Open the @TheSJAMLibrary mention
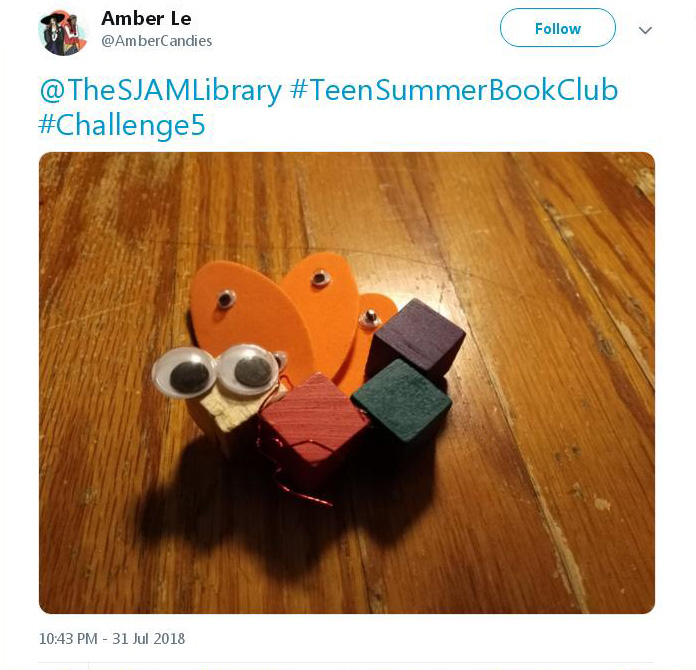Image resolution: width=696 pixels, height=670 pixels. (161, 90)
